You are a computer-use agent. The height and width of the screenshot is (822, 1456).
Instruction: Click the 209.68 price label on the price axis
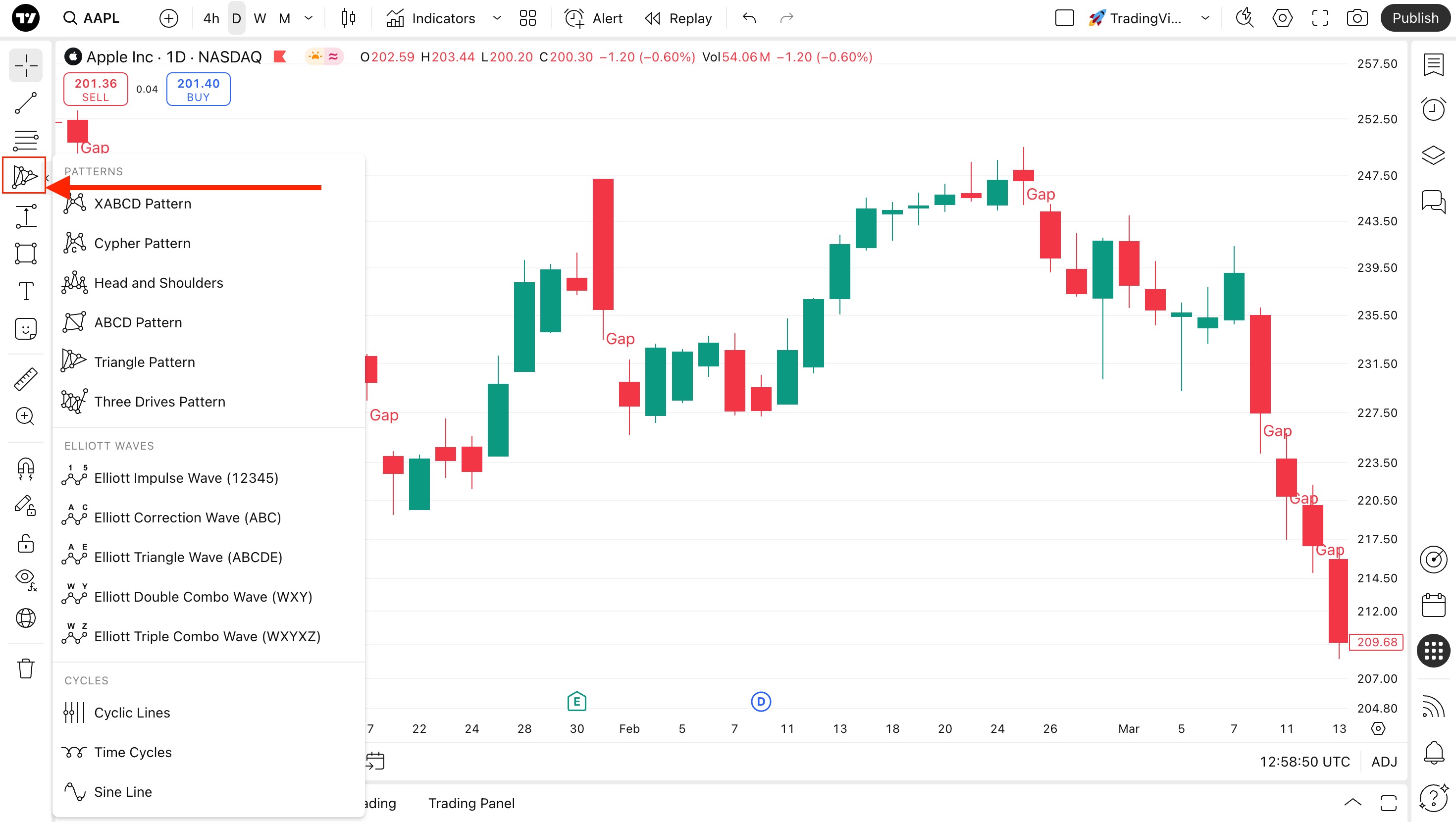1376,642
